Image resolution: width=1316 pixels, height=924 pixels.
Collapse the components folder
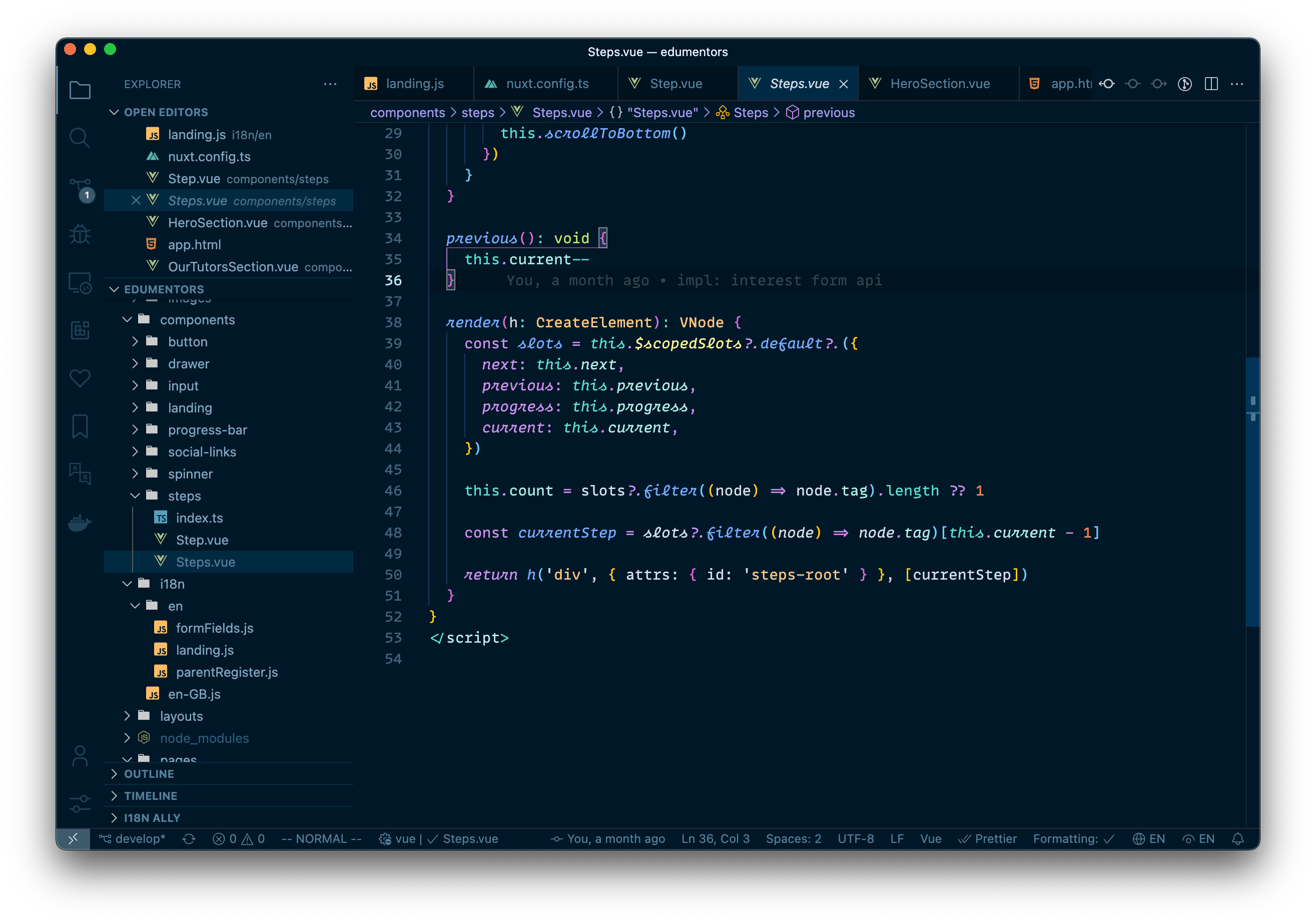point(127,319)
